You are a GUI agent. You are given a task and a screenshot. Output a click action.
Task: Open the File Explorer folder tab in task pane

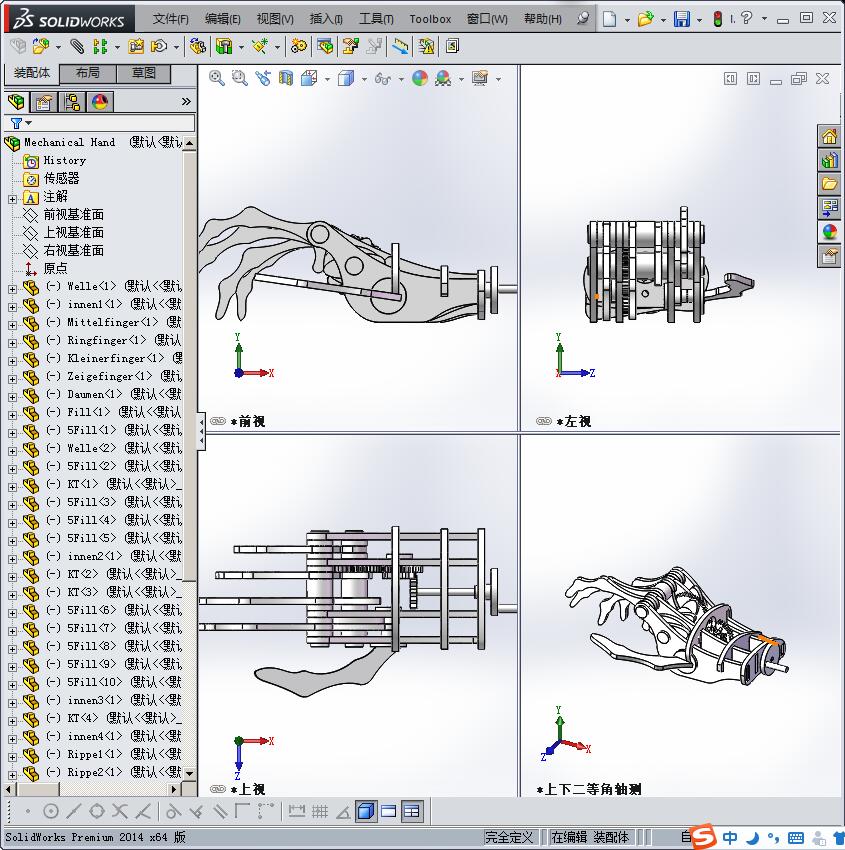tap(829, 184)
